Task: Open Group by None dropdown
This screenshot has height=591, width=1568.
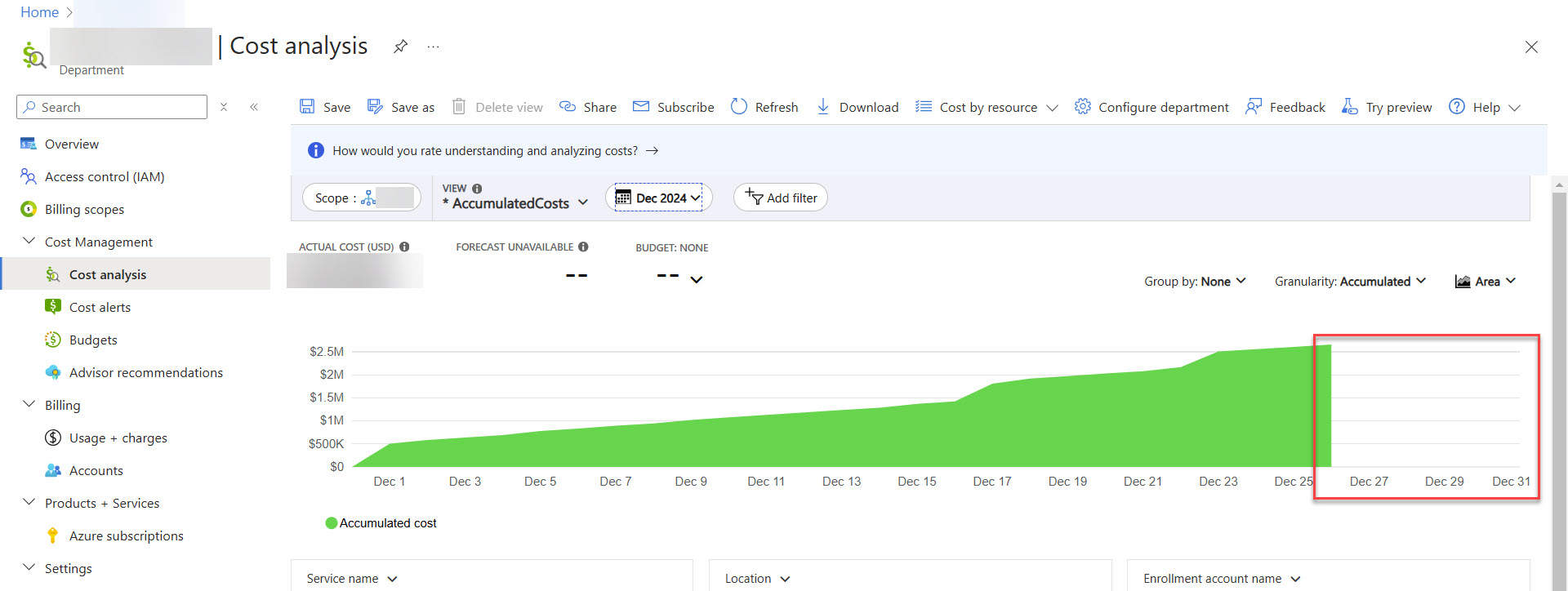Action: [x=1195, y=282]
